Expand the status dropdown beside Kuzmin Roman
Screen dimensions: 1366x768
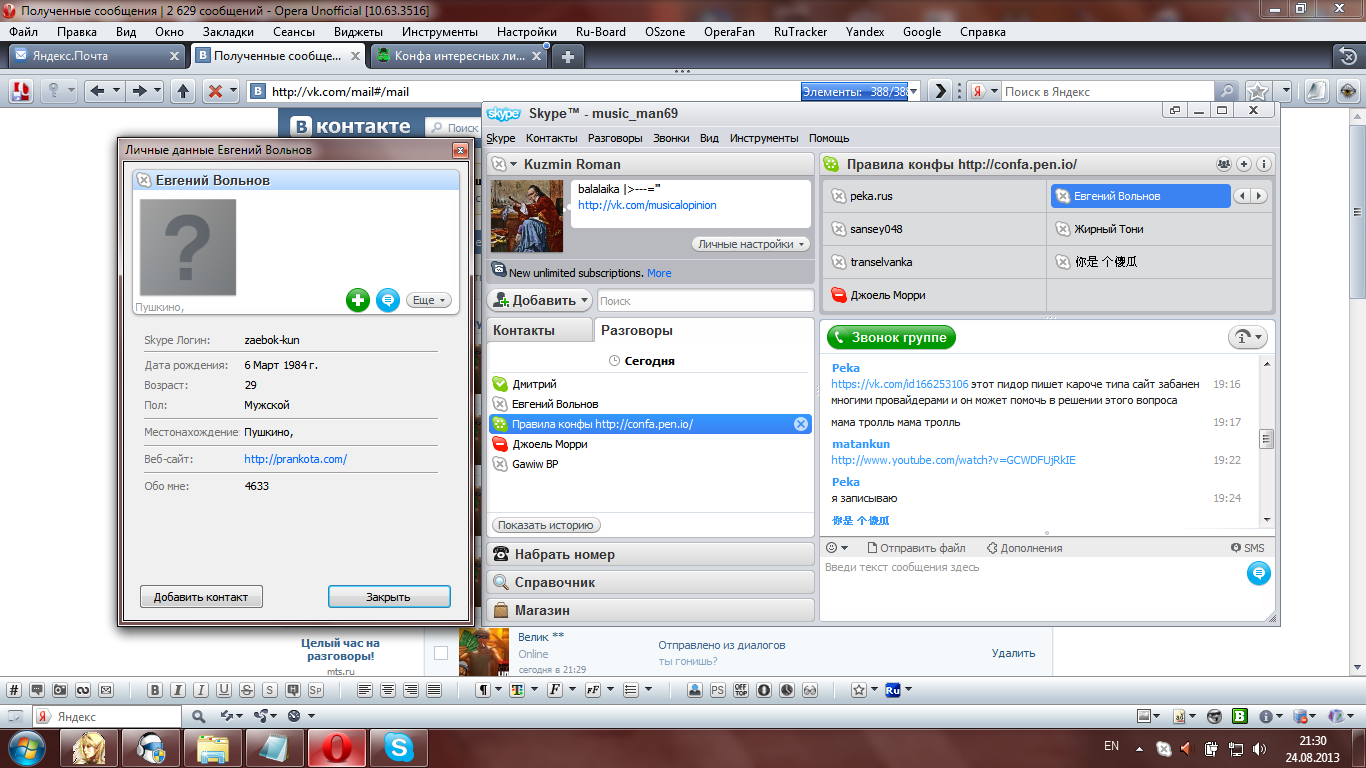coord(514,164)
